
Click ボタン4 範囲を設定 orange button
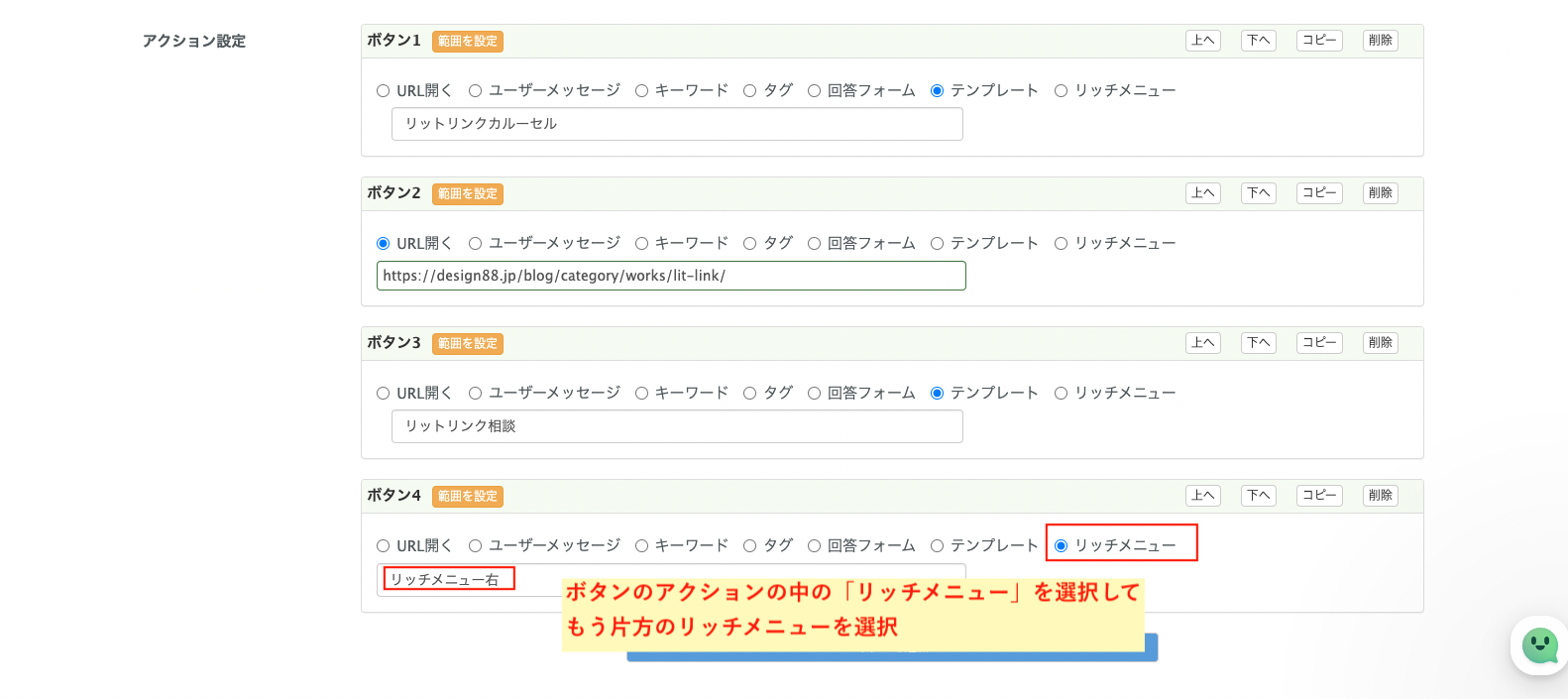click(x=468, y=497)
